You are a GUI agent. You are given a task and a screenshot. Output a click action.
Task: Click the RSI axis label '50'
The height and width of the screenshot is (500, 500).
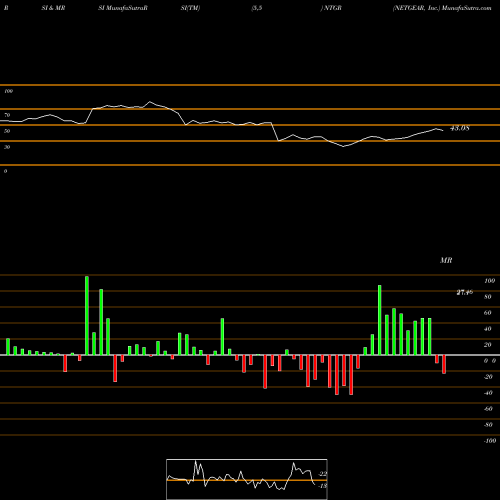pos(7,131)
